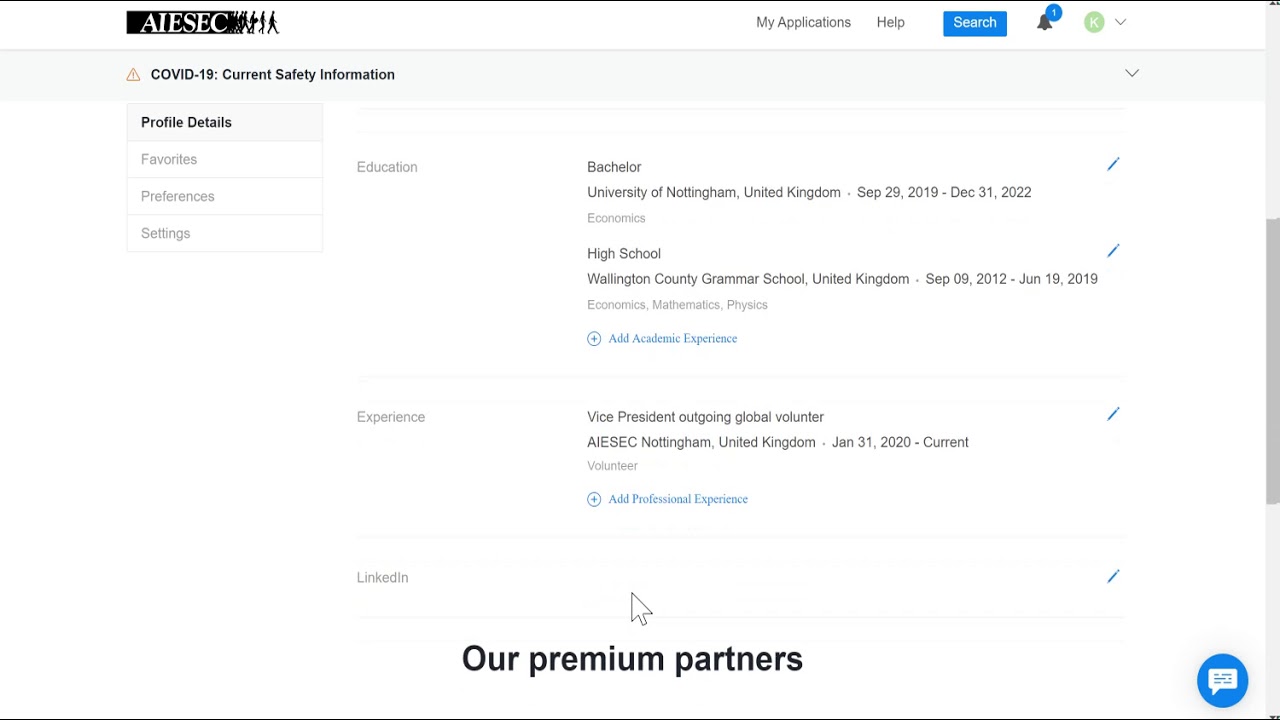The image size is (1280, 720).
Task: Click the page vertical scrollbar
Action: (x=1272, y=360)
